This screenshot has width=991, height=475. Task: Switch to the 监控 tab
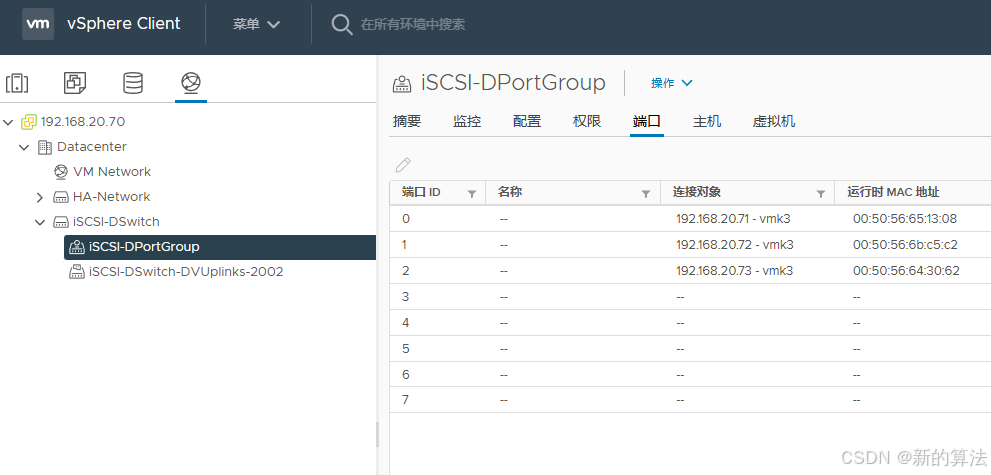(467, 121)
